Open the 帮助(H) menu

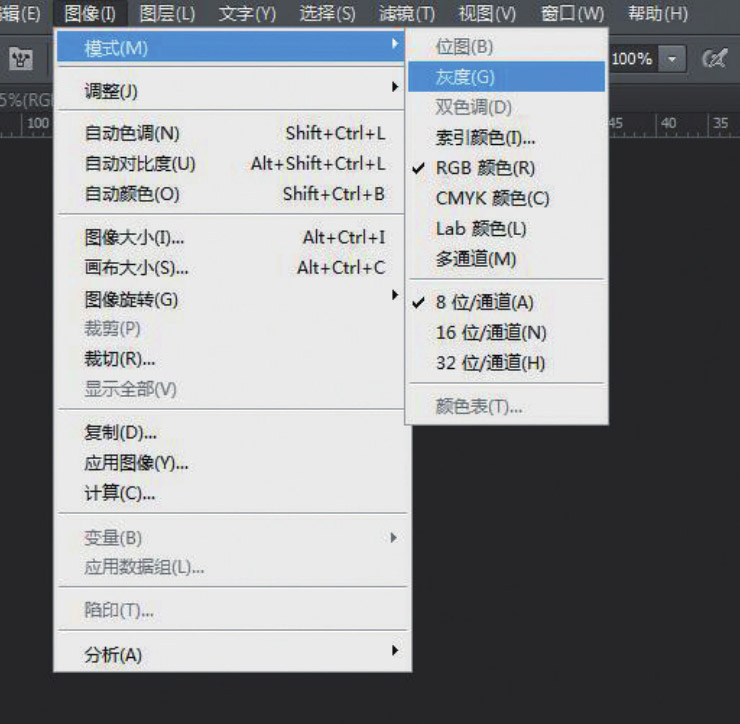(x=657, y=14)
